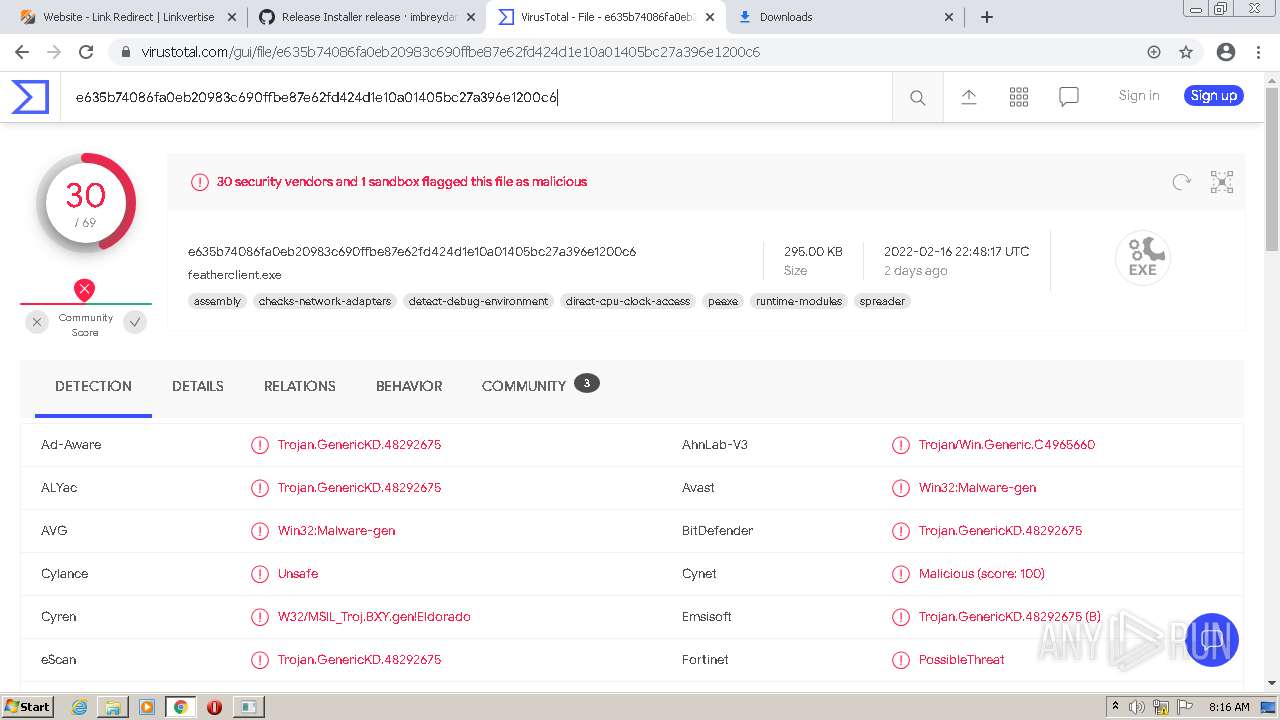This screenshot has width=1280, height=720.
Task: Click the Sign up button
Action: tap(1214, 96)
